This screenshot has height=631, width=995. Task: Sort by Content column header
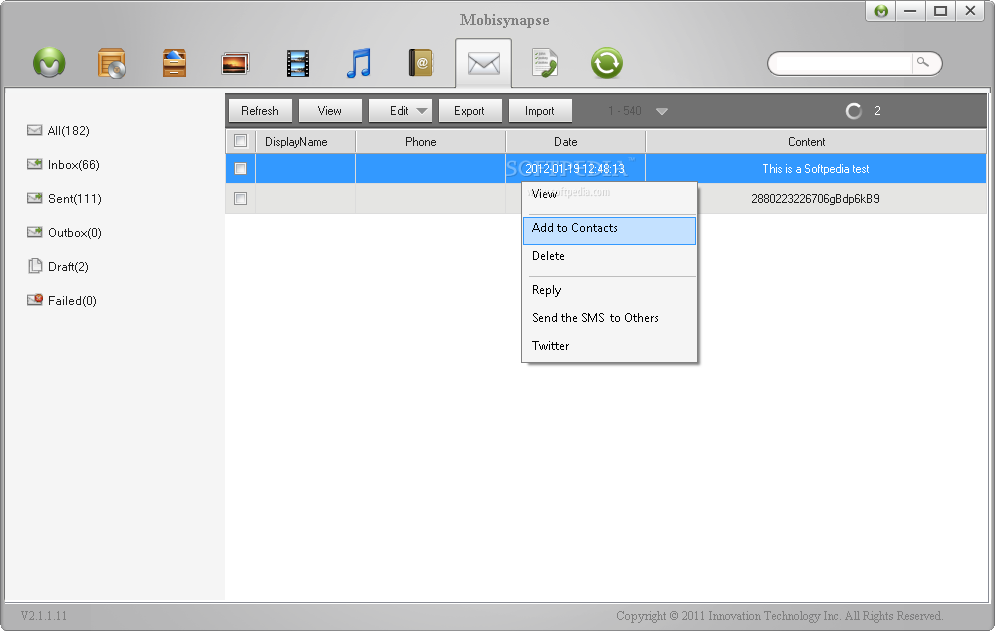(x=816, y=142)
